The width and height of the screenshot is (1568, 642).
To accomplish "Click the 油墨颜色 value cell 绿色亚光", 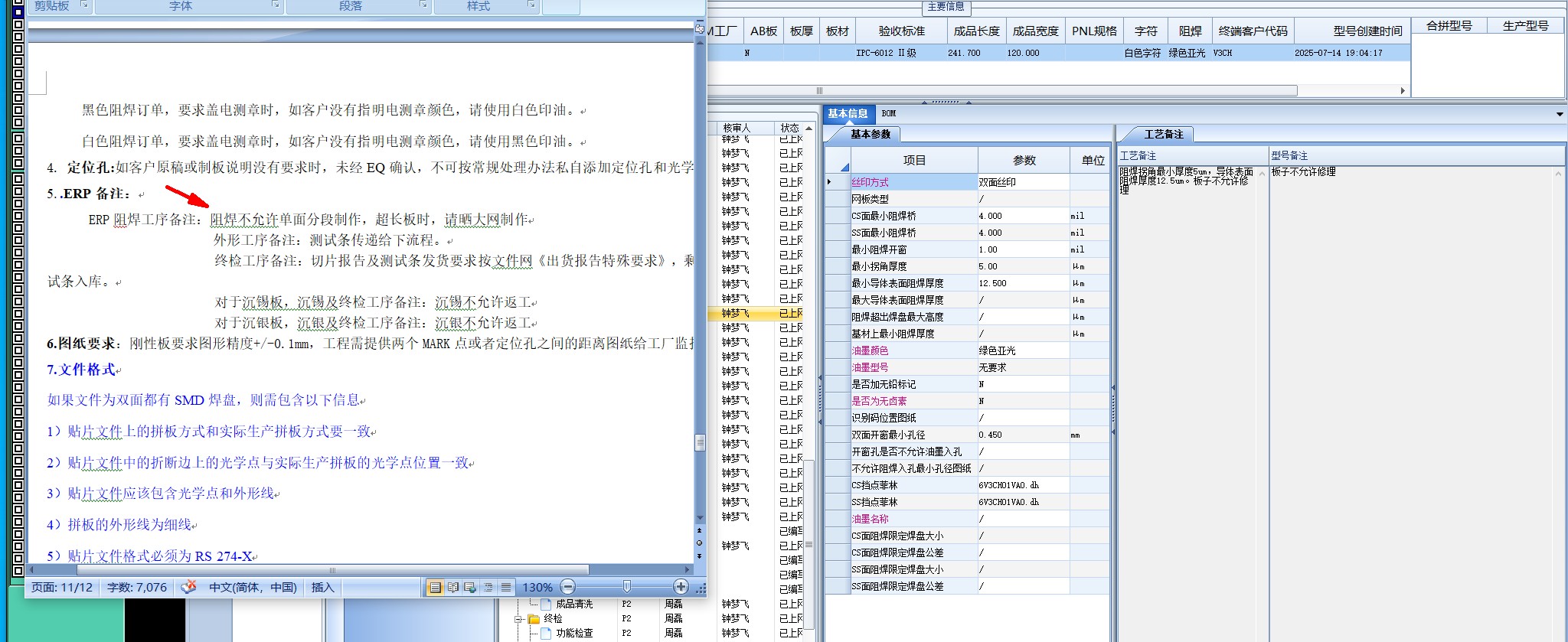I will [1023, 350].
